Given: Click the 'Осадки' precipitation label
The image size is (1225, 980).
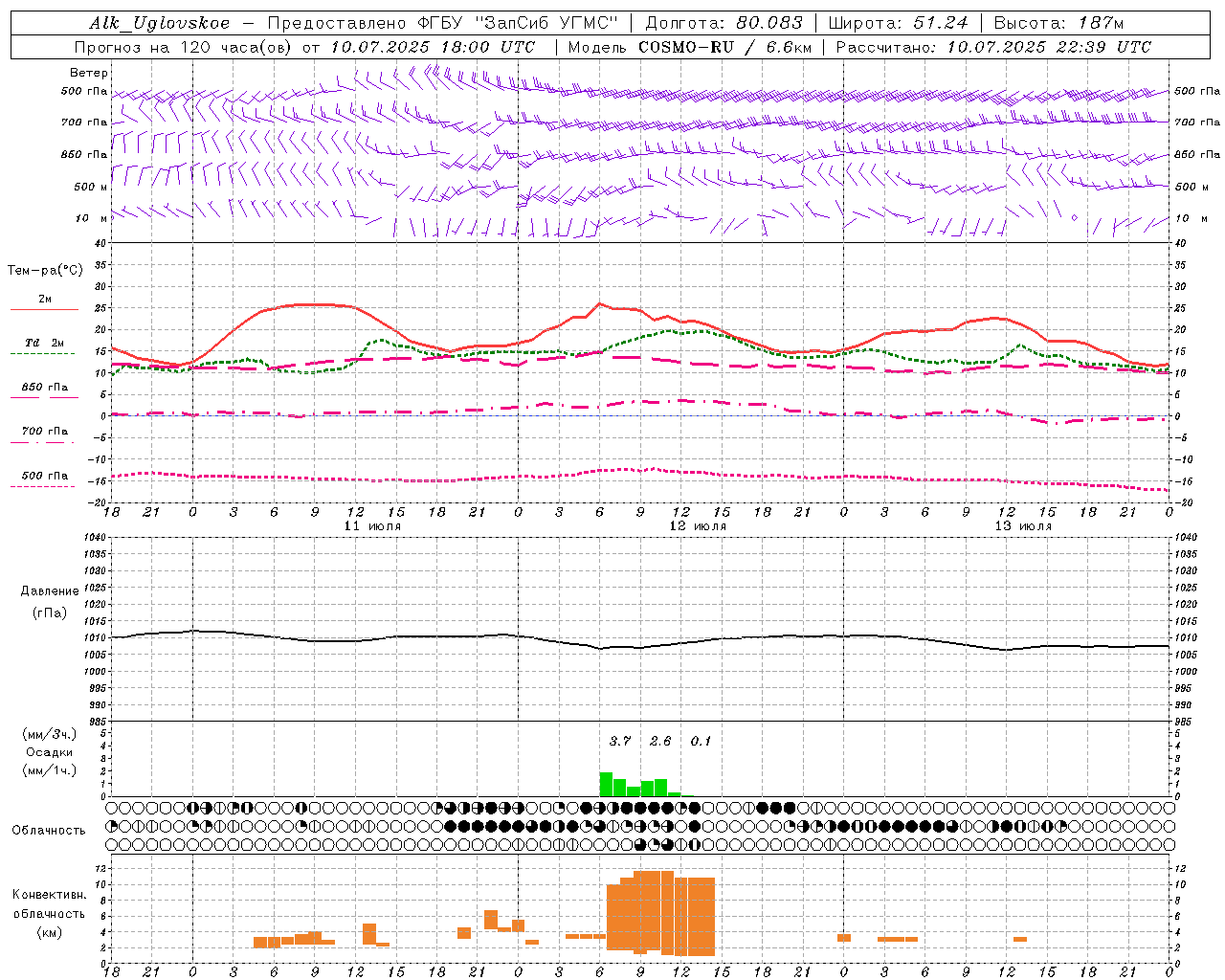Looking at the screenshot, I should (x=50, y=752).
